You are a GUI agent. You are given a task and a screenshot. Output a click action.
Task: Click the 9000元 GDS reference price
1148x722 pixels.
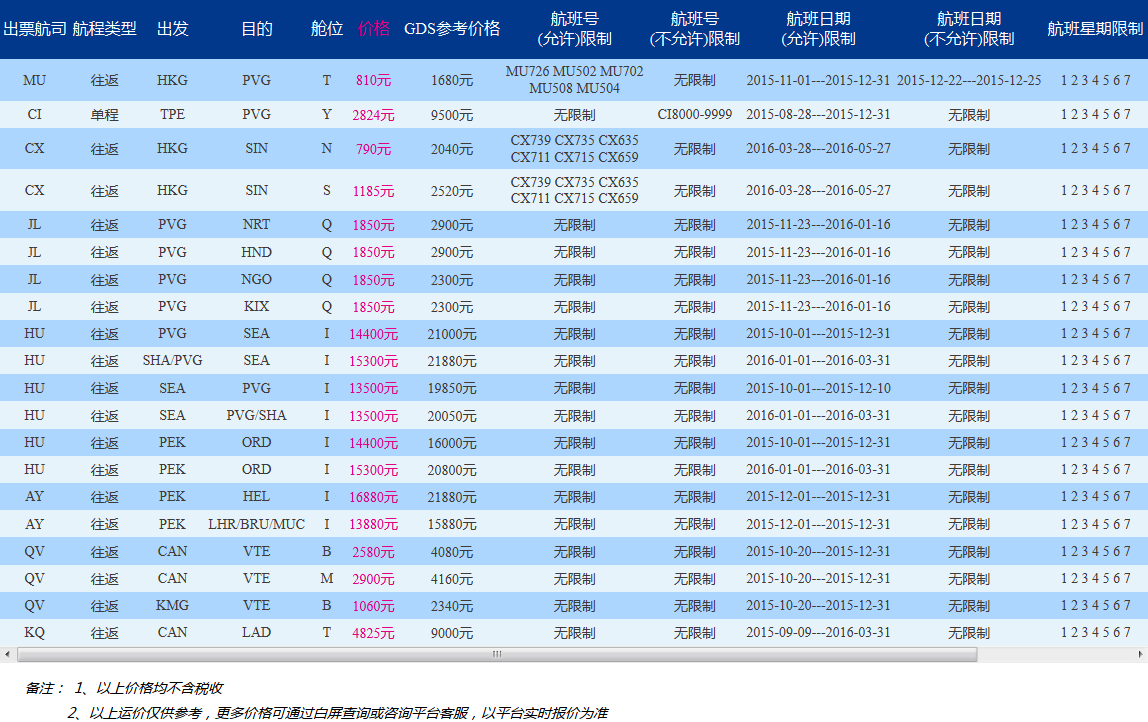tap(452, 633)
